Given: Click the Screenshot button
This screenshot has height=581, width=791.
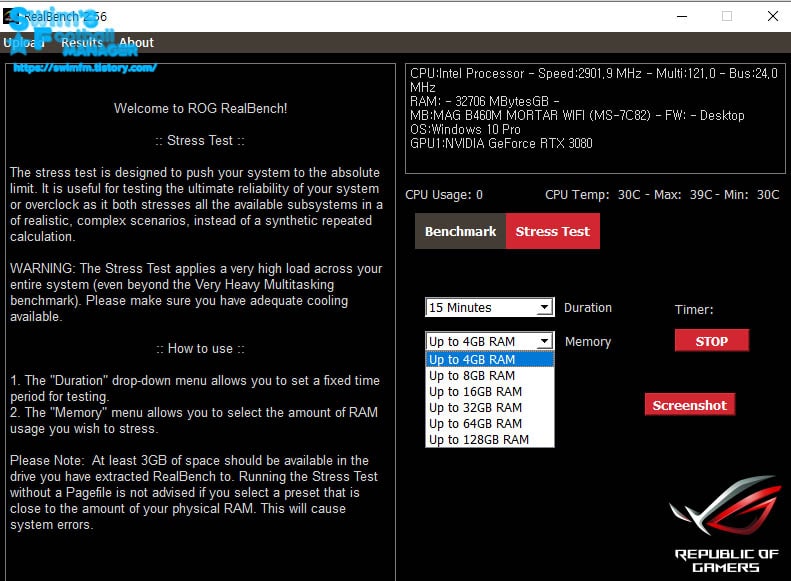Looking at the screenshot, I should [689, 405].
